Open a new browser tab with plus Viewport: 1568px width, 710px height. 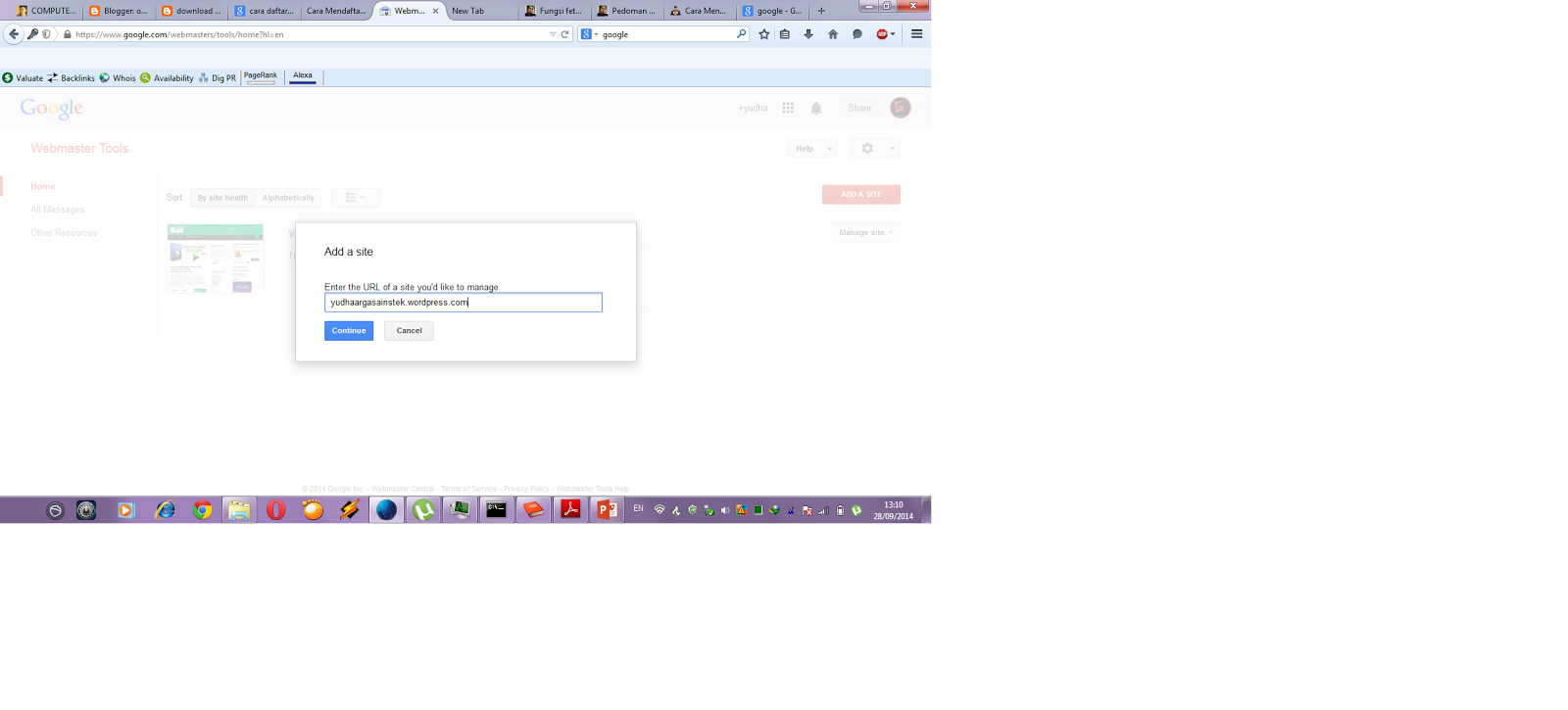point(821,11)
